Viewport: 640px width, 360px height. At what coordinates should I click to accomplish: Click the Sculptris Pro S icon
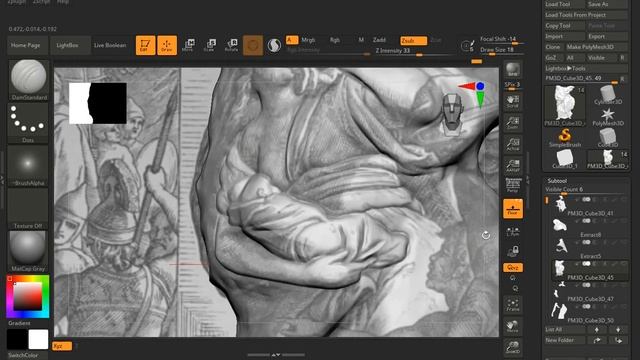[x=274, y=45]
